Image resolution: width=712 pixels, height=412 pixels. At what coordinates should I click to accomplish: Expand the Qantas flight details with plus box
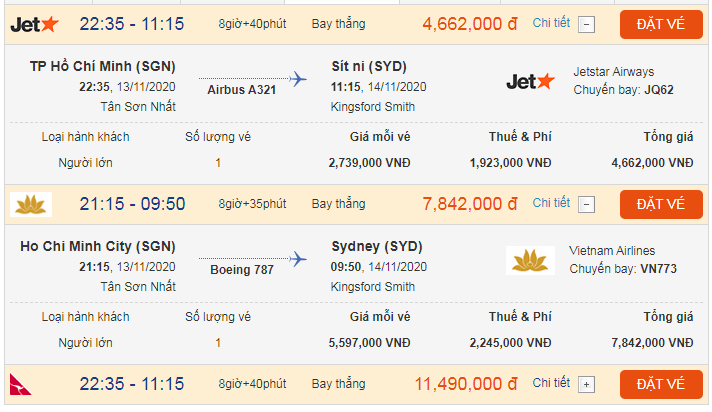tap(587, 384)
